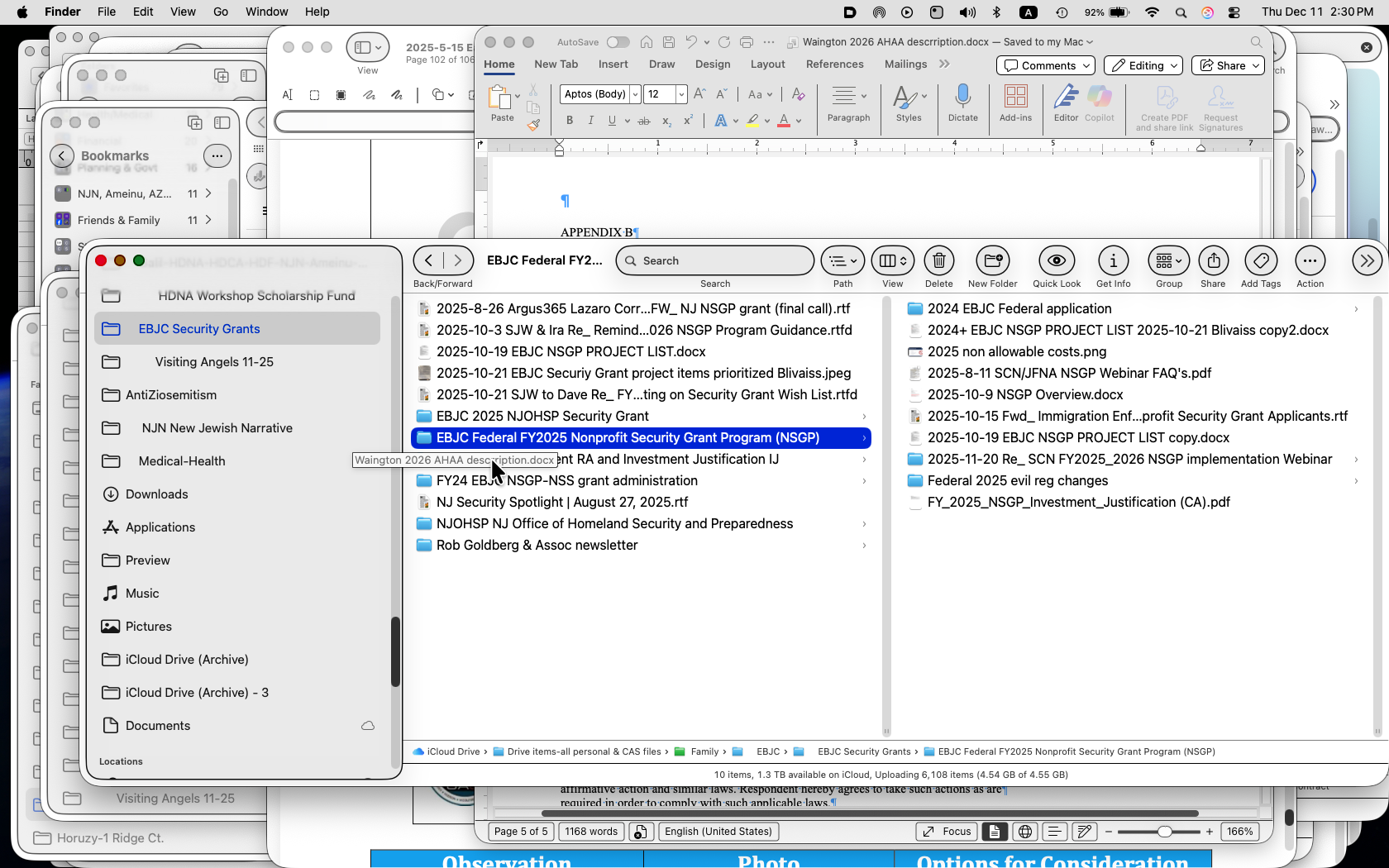
Task: Click the Add Tags icon
Action: click(1260, 261)
